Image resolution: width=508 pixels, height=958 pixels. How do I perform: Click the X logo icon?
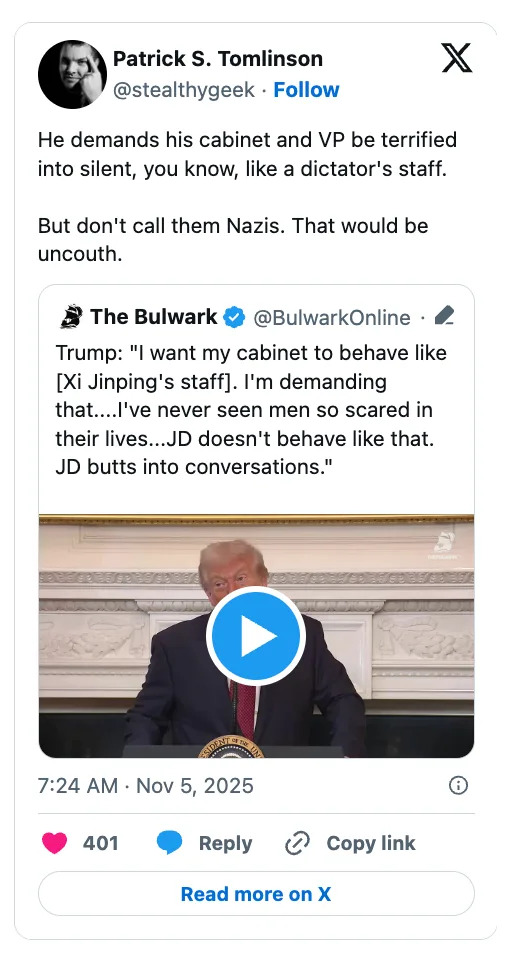(456, 59)
